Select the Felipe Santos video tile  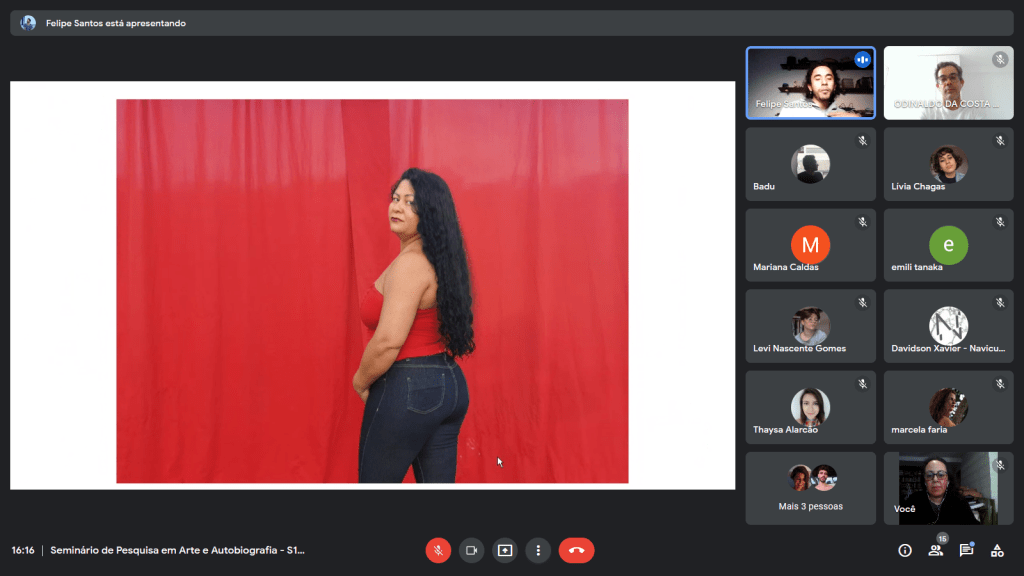point(810,83)
